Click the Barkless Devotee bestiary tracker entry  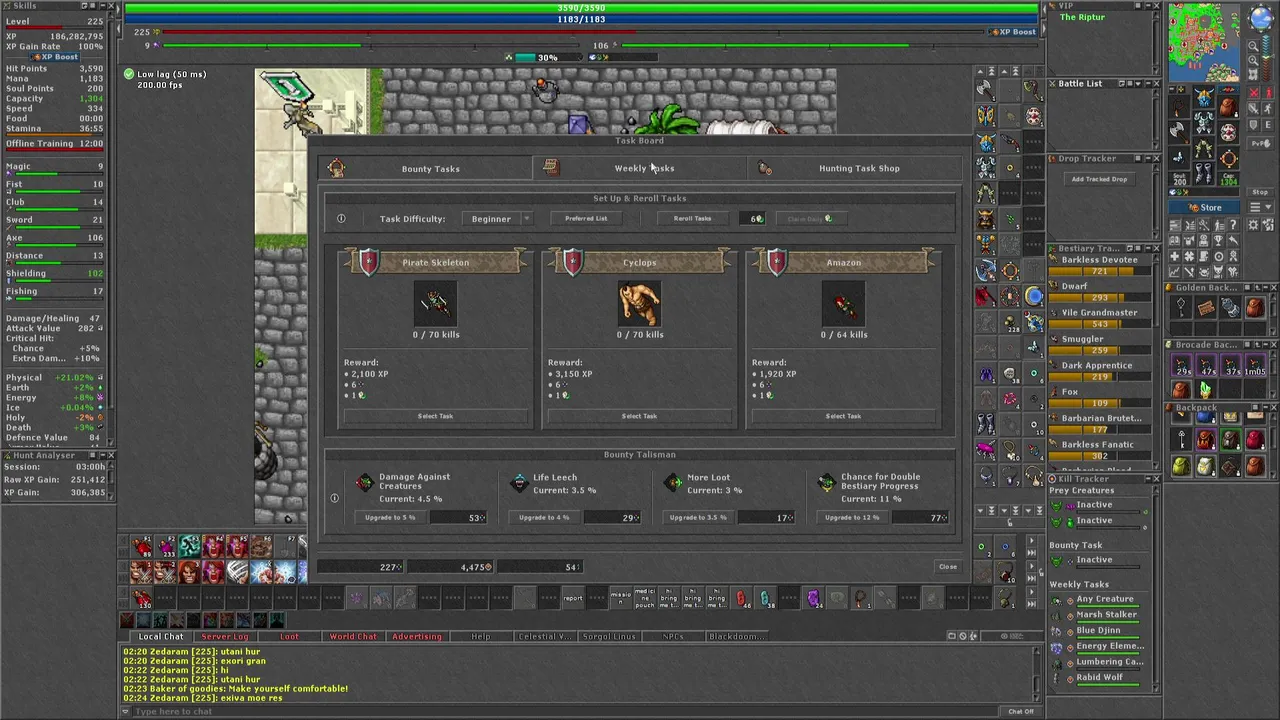[x=1099, y=265]
